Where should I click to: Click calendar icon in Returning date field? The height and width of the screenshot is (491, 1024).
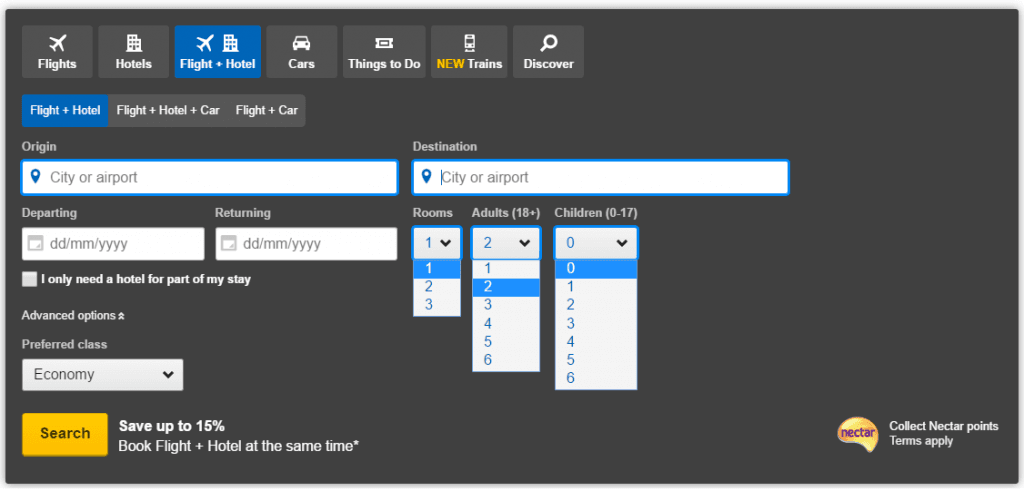229,244
